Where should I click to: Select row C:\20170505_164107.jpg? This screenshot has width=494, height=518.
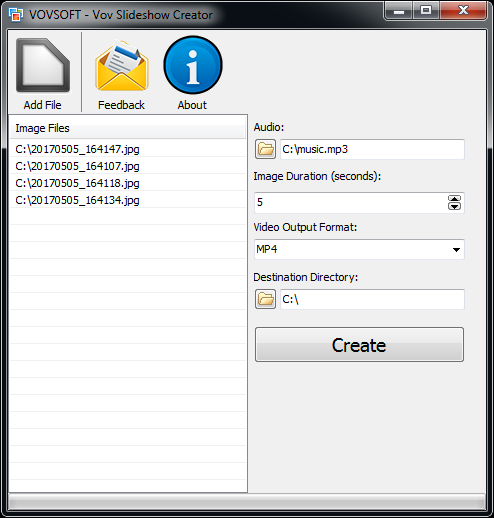click(x=128, y=166)
